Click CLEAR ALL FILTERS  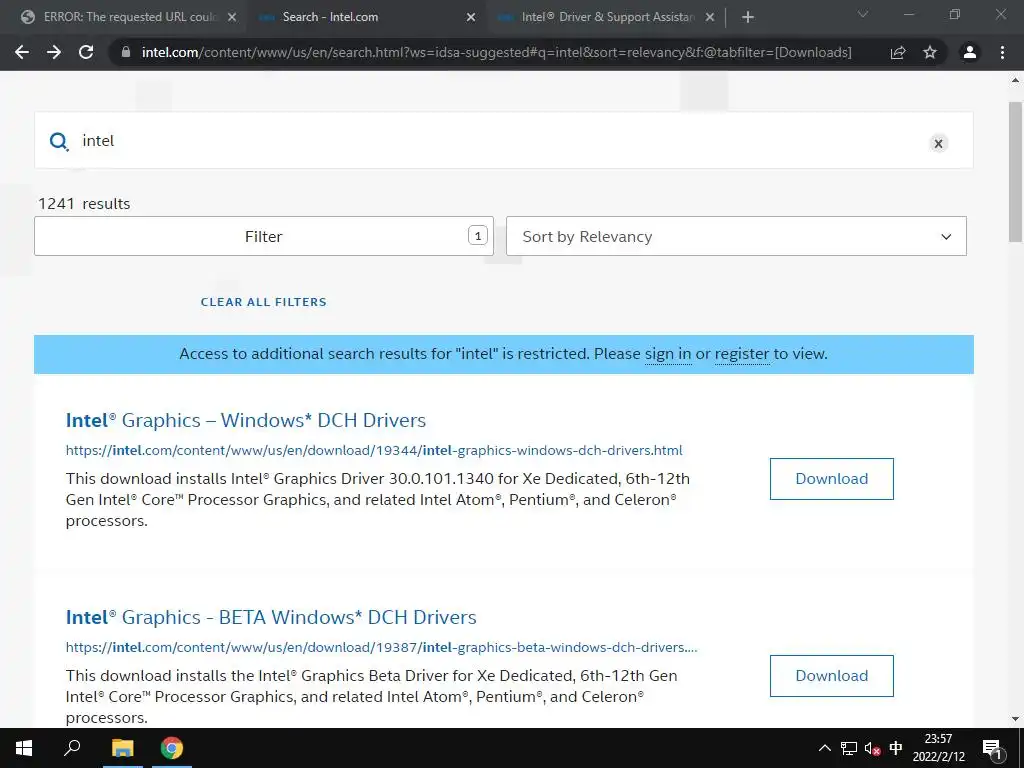pos(264,302)
